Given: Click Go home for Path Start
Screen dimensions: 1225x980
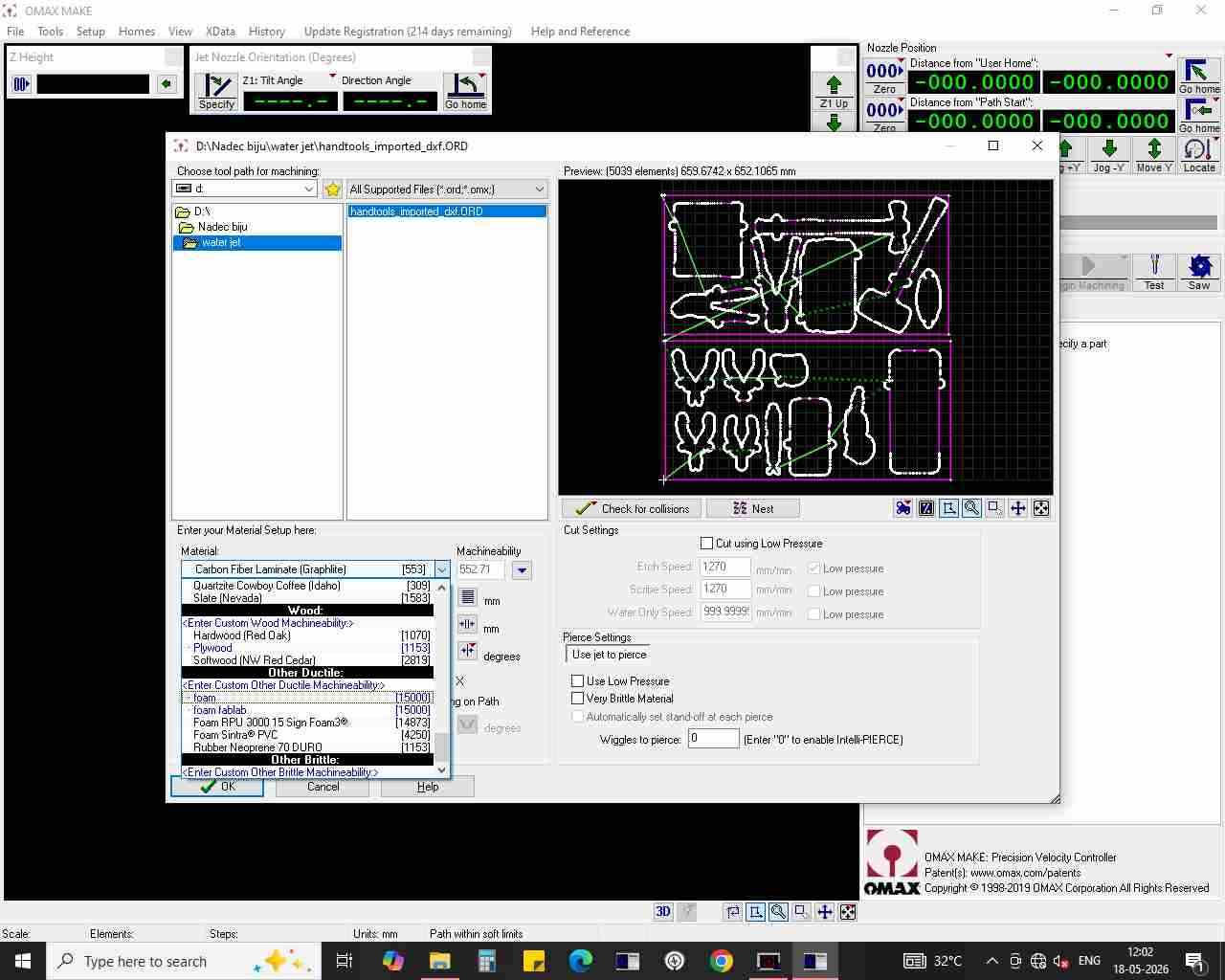Looking at the screenshot, I should [x=1199, y=115].
